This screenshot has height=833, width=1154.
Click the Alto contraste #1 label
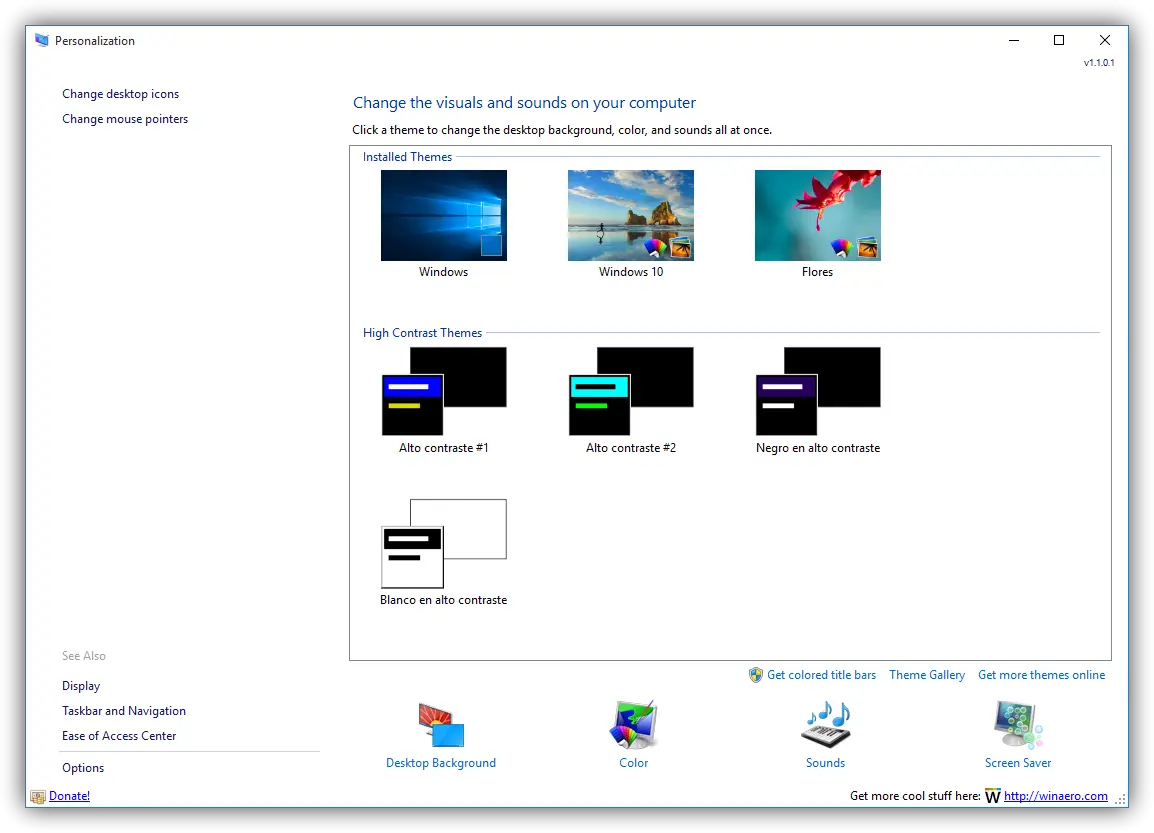(444, 448)
